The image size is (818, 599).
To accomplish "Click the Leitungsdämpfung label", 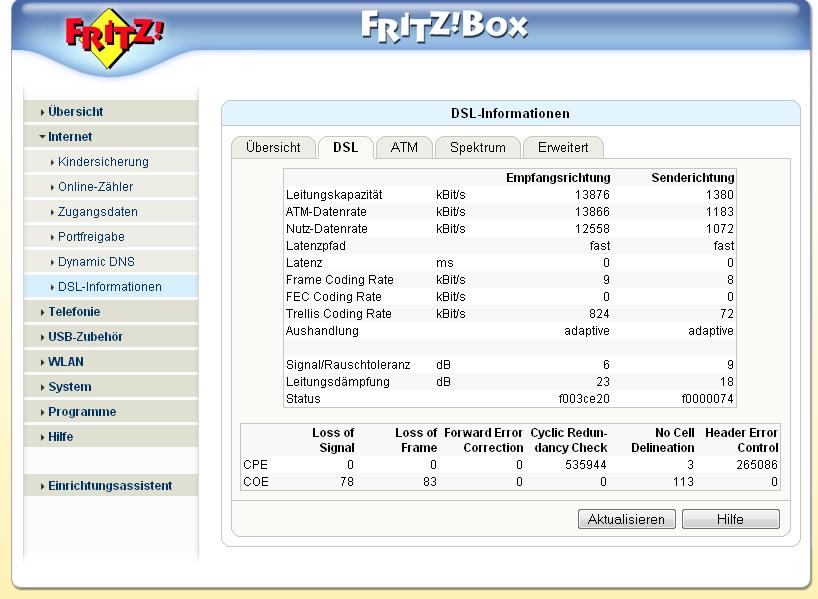I will [x=338, y=382].
